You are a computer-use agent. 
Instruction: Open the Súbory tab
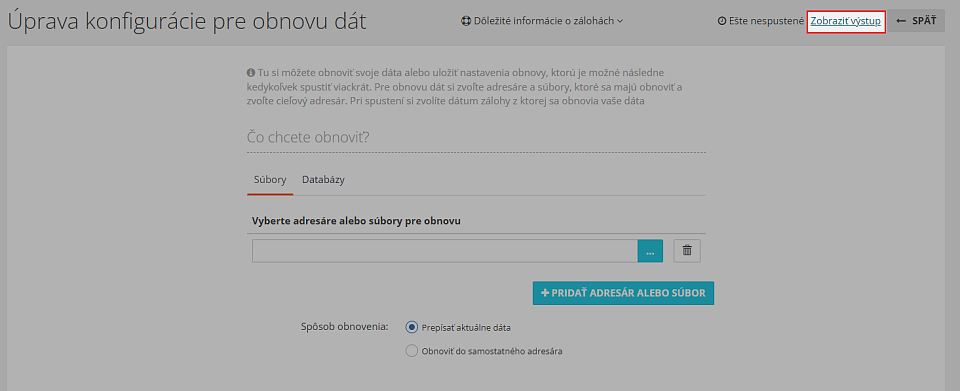click(270, 180)
